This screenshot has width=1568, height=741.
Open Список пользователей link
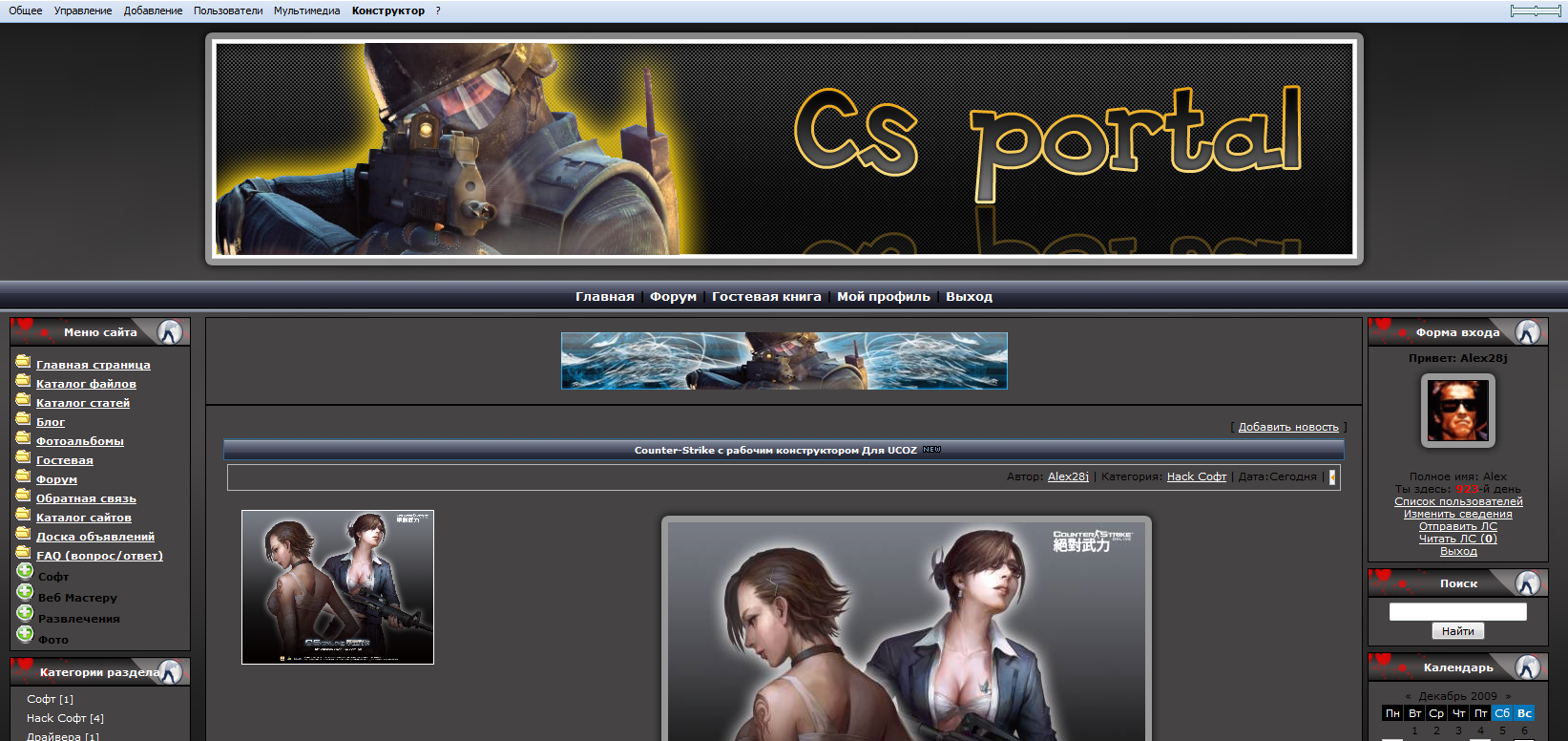point(1458,501)
